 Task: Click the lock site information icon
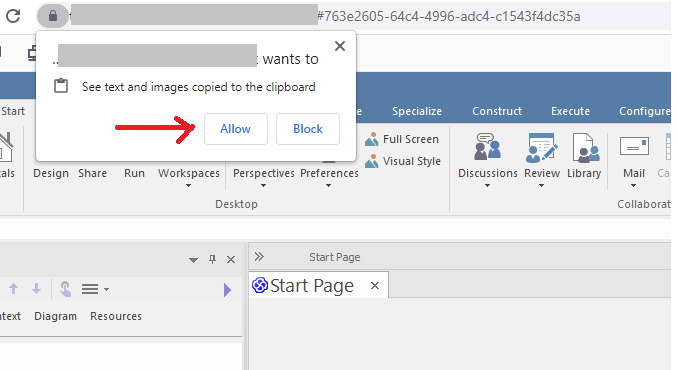53,16
